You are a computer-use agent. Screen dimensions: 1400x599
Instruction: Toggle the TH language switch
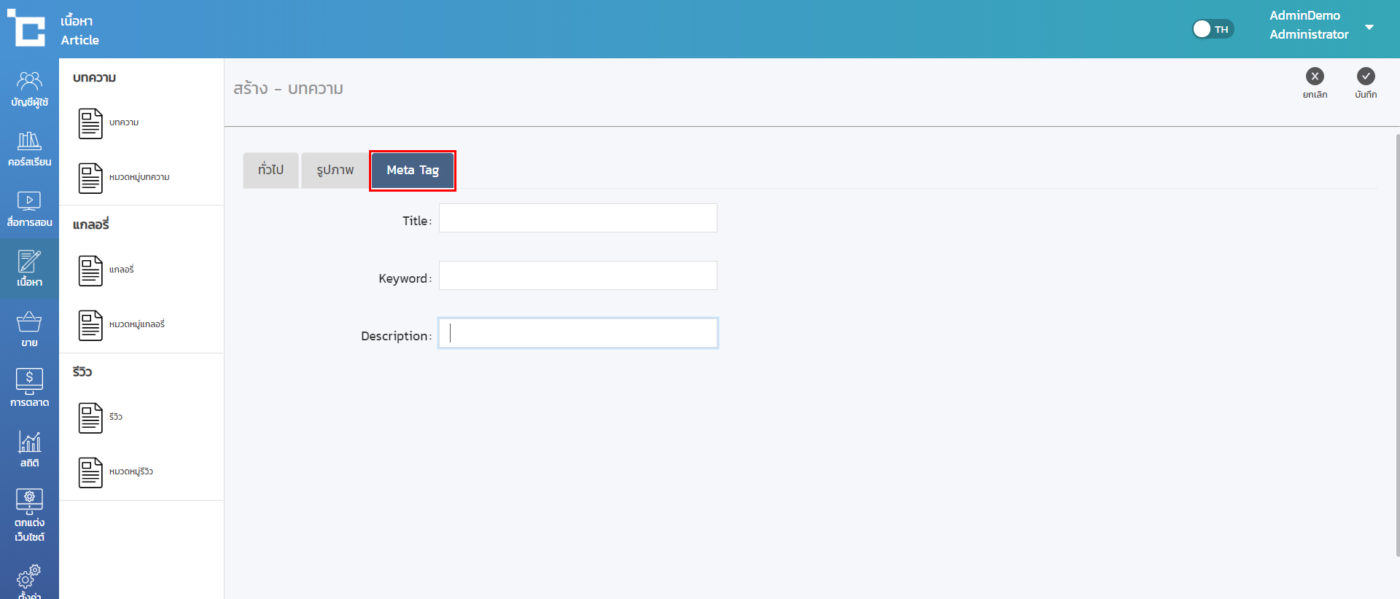point(1213,29)
